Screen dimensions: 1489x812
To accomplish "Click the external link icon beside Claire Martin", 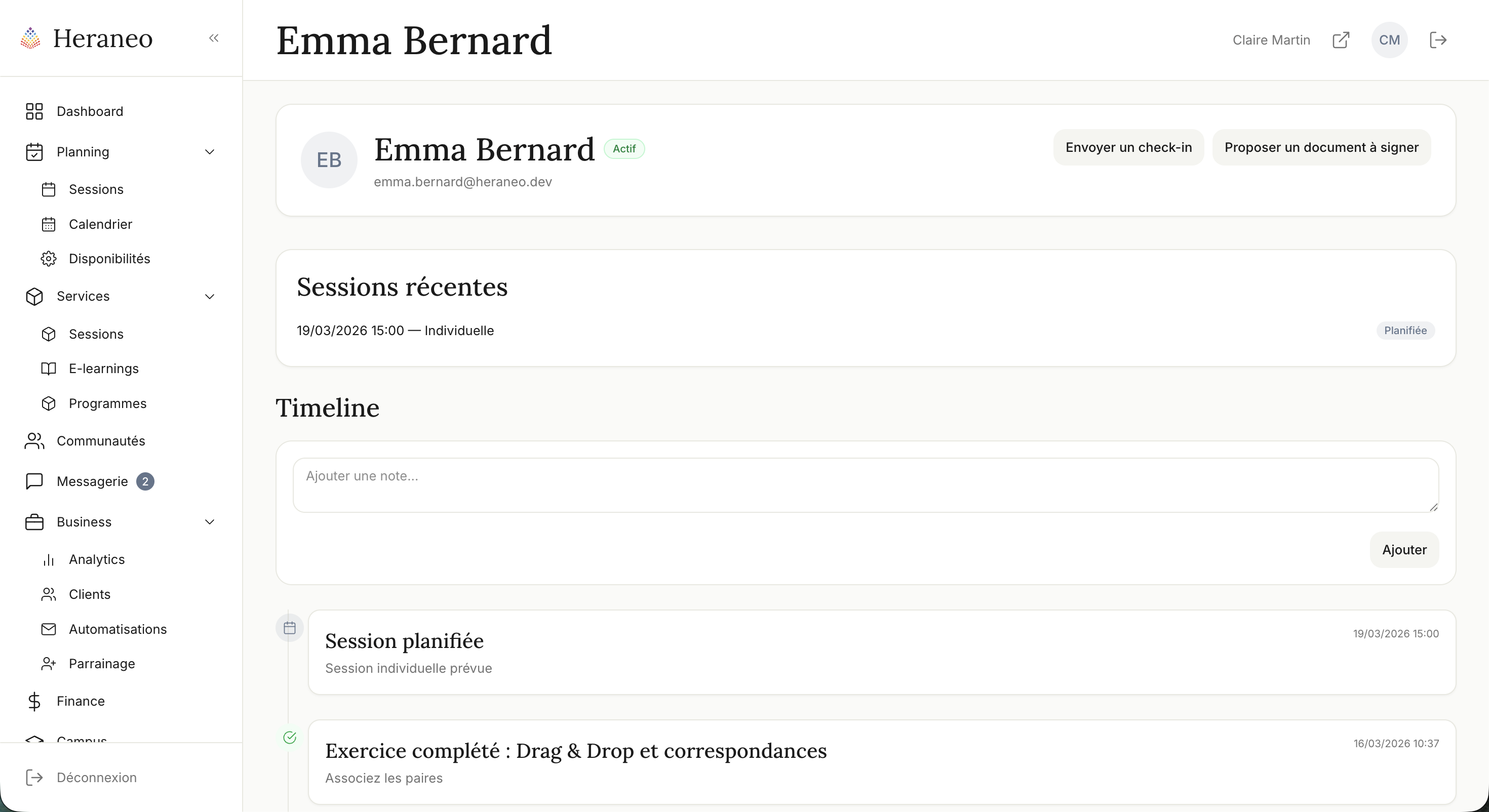I will click(x=1341, y=40).
